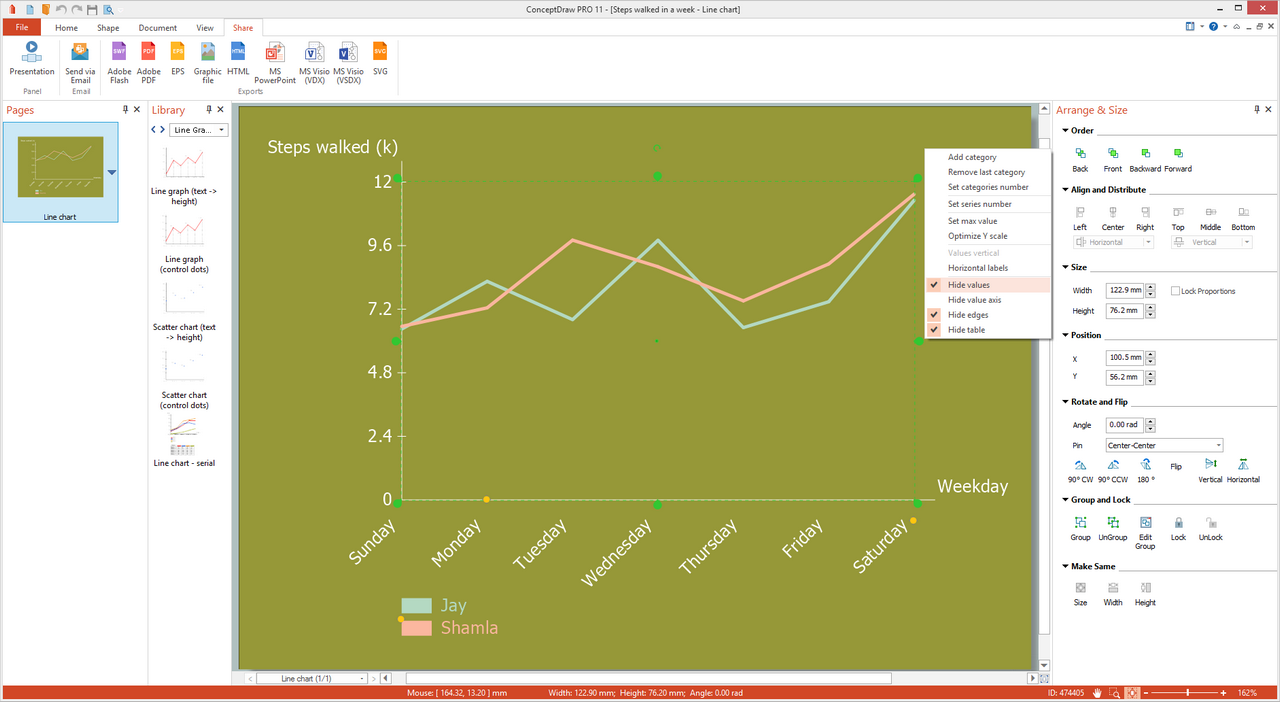Collapse the Group and Lock section
The width and height of the screenshot is (1280, 702).
pyautogui.click(x=1065, y=499)
